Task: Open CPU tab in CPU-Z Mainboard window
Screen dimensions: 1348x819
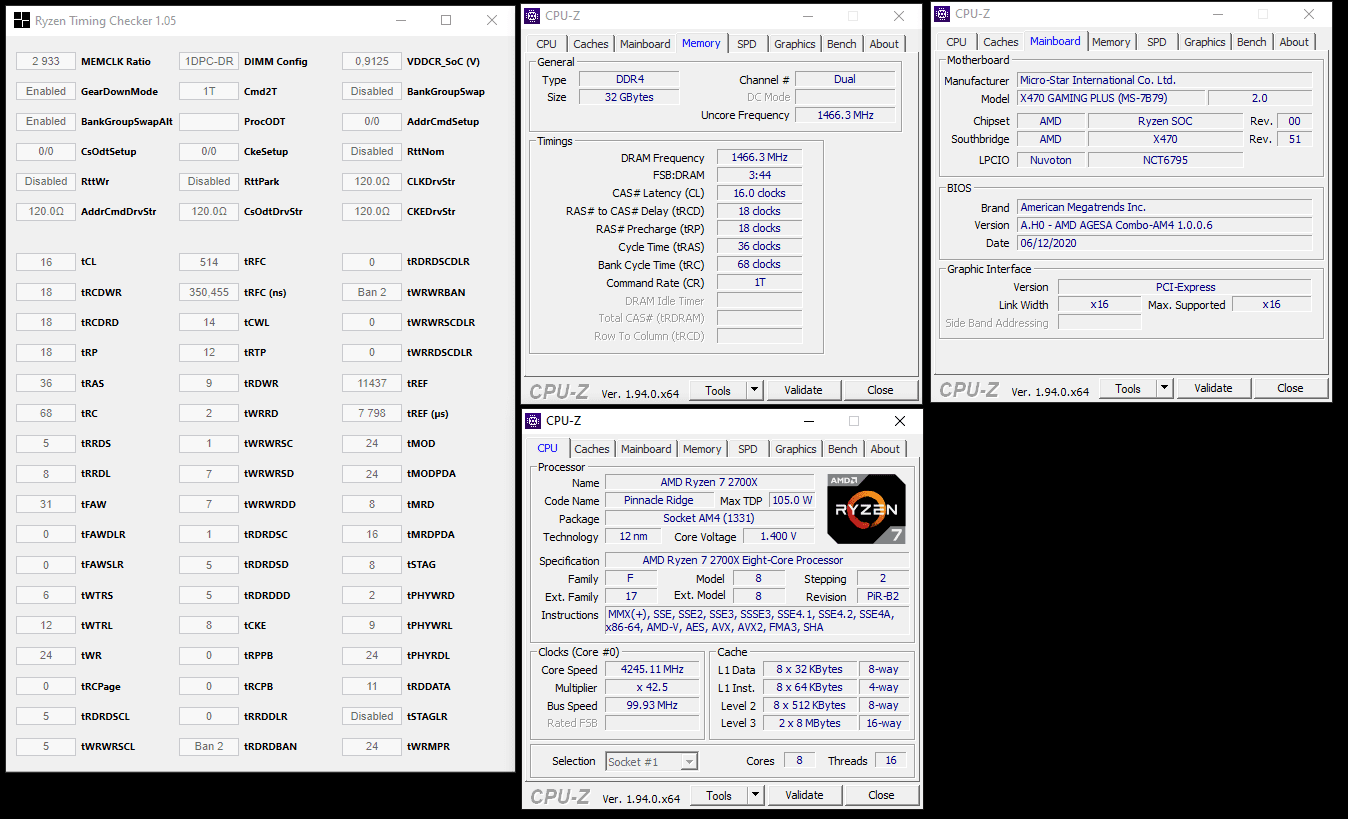Action: pos(957,42)
